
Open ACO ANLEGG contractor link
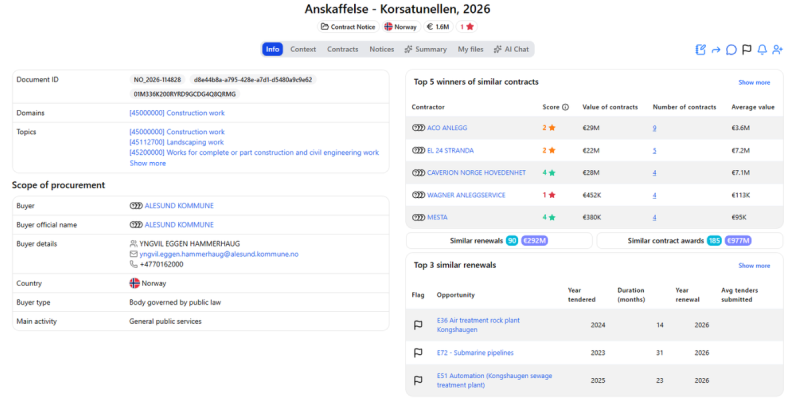447,128
